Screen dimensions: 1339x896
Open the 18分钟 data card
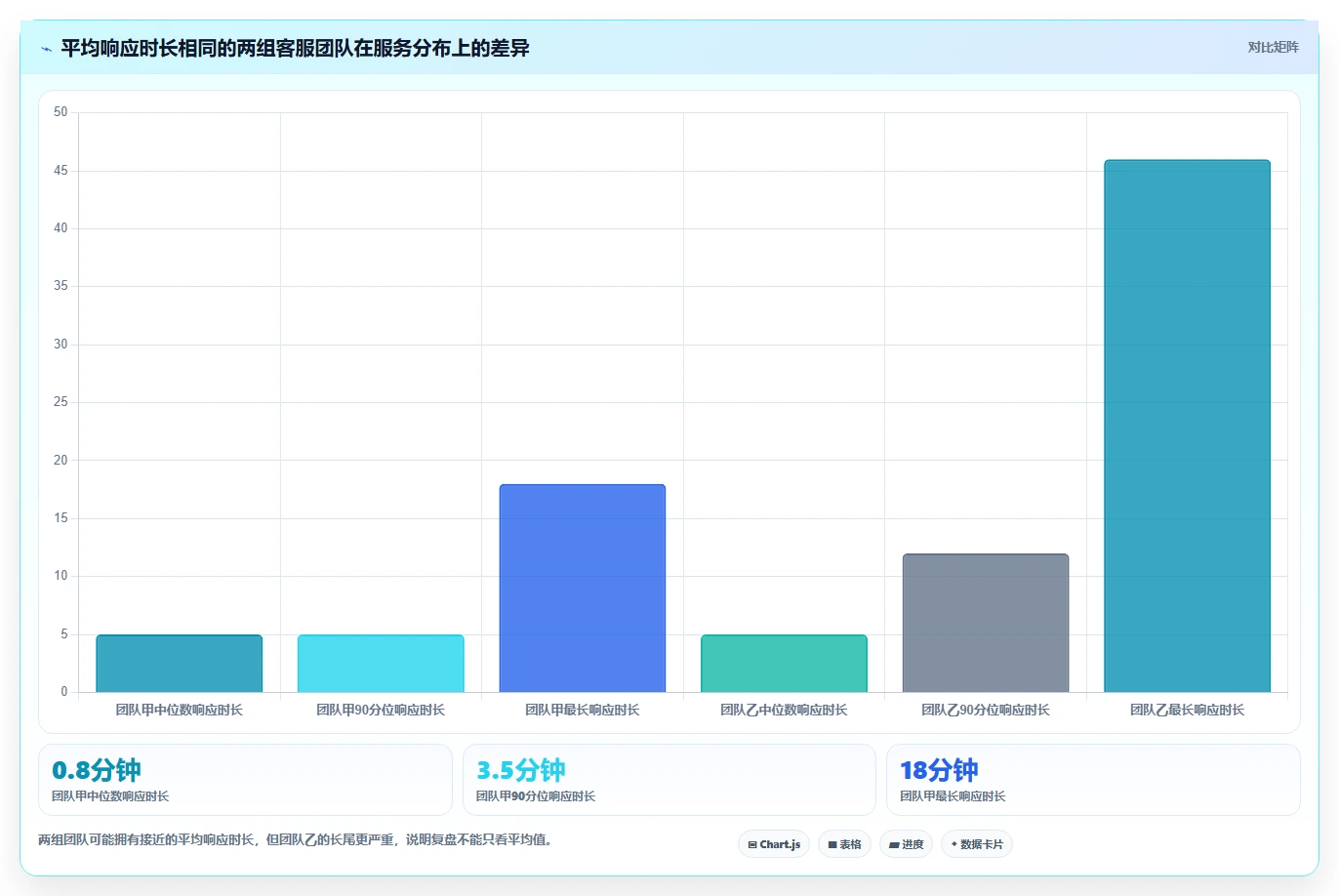1093,780
